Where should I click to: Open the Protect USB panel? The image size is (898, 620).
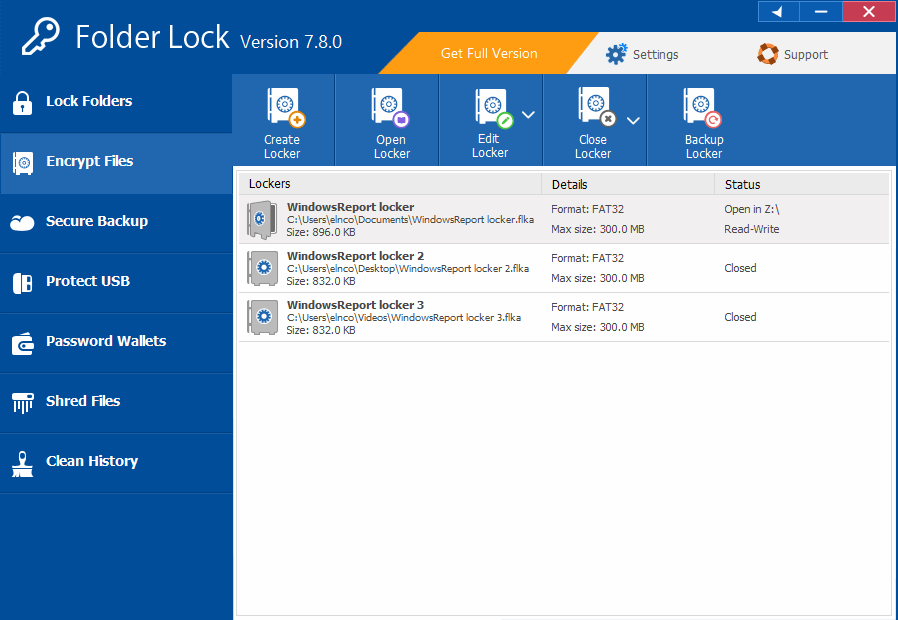[87, 281]
